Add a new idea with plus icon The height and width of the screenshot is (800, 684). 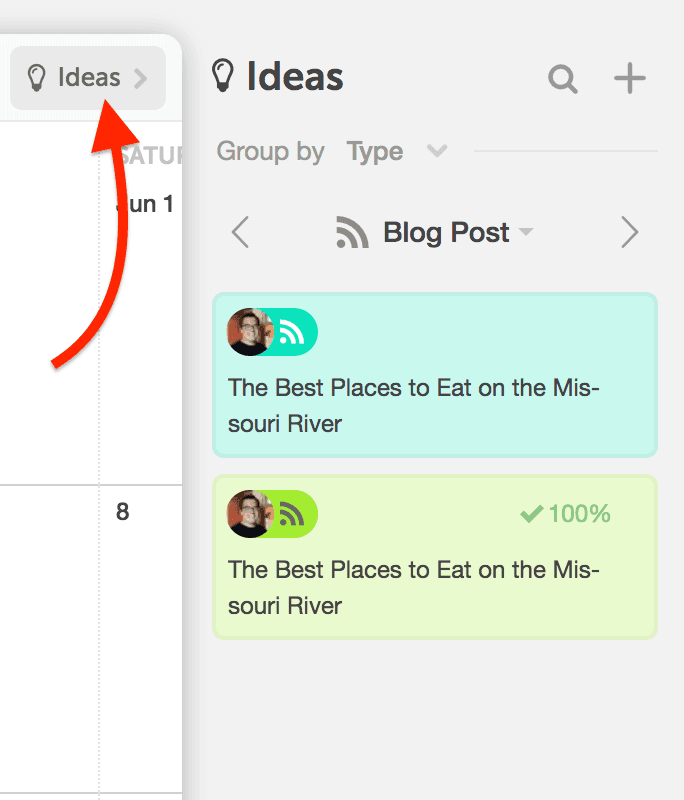629,78
